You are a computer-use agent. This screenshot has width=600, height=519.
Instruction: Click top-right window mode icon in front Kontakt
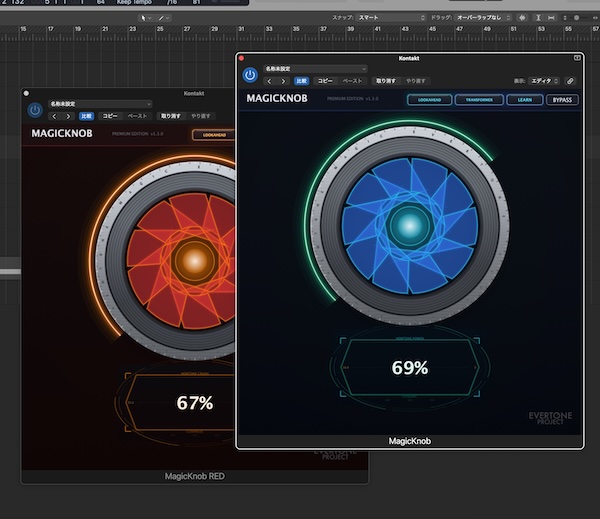pos(577,58)
